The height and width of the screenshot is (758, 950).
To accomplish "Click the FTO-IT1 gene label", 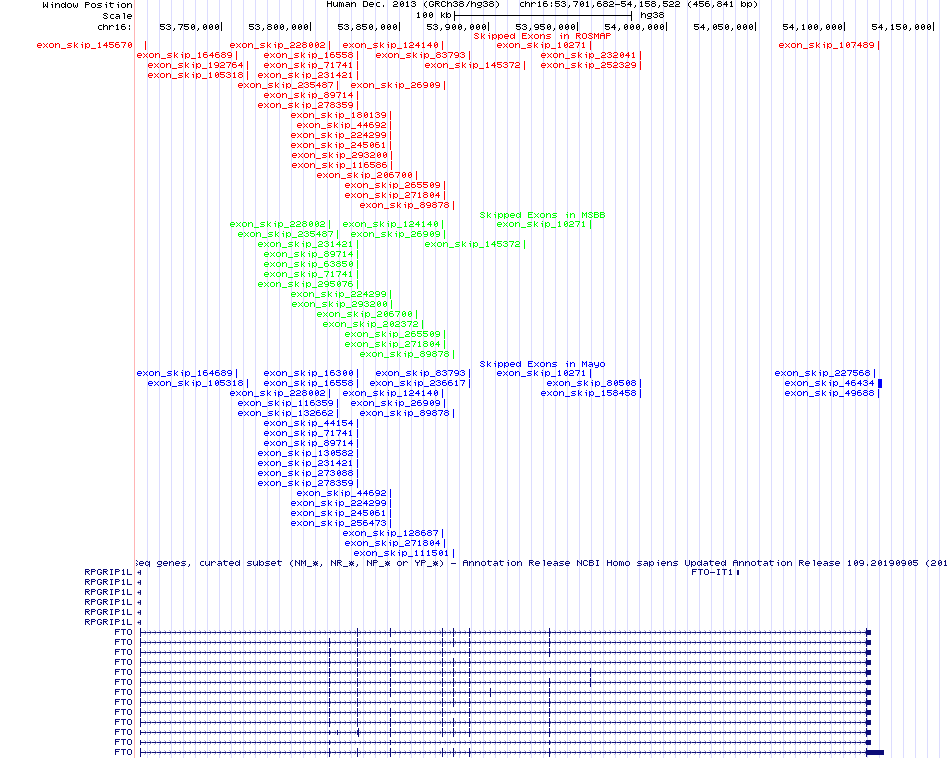I will point(712,573).
